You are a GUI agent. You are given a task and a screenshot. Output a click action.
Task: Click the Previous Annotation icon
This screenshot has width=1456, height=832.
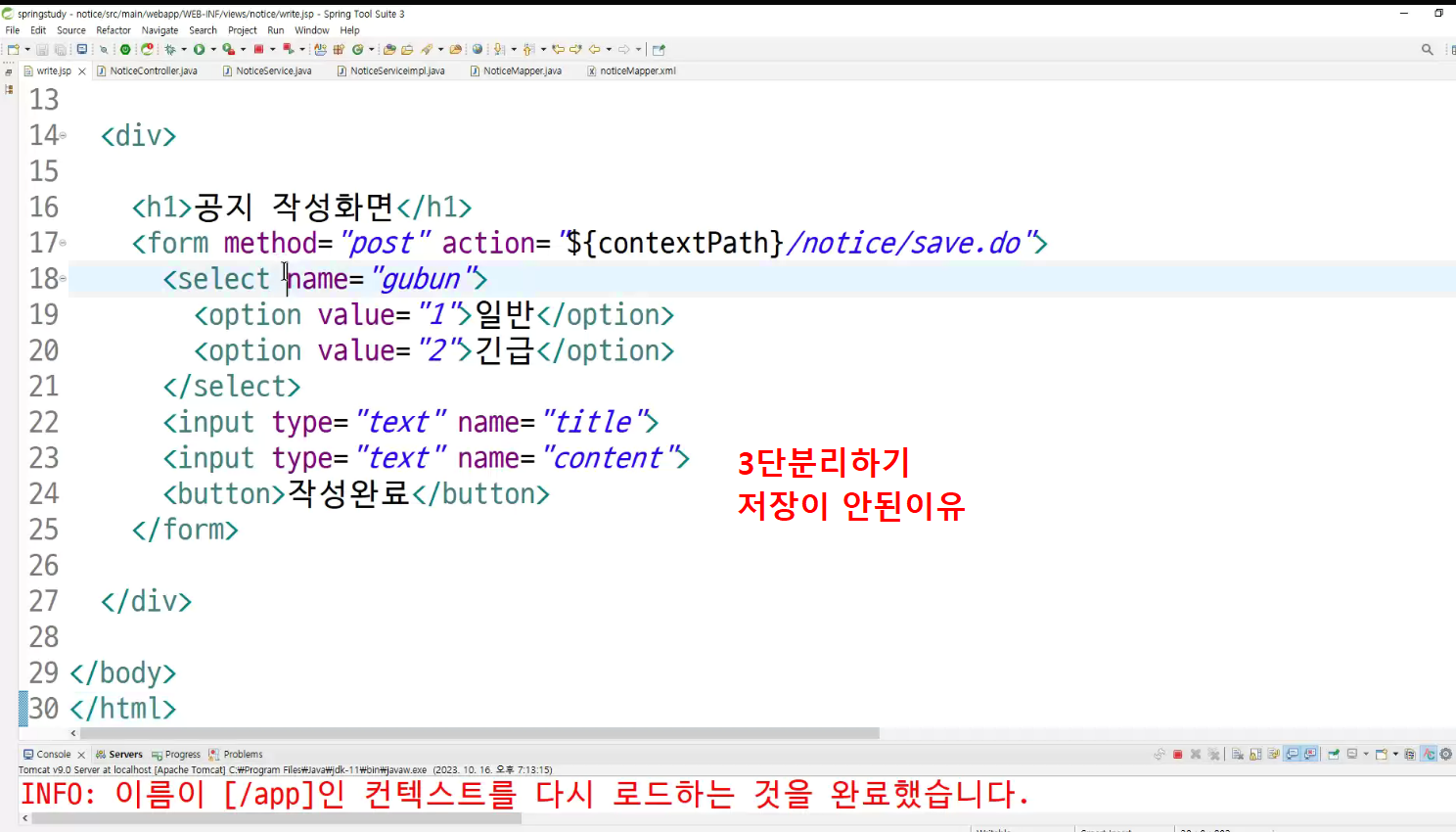tap(528, 49)
